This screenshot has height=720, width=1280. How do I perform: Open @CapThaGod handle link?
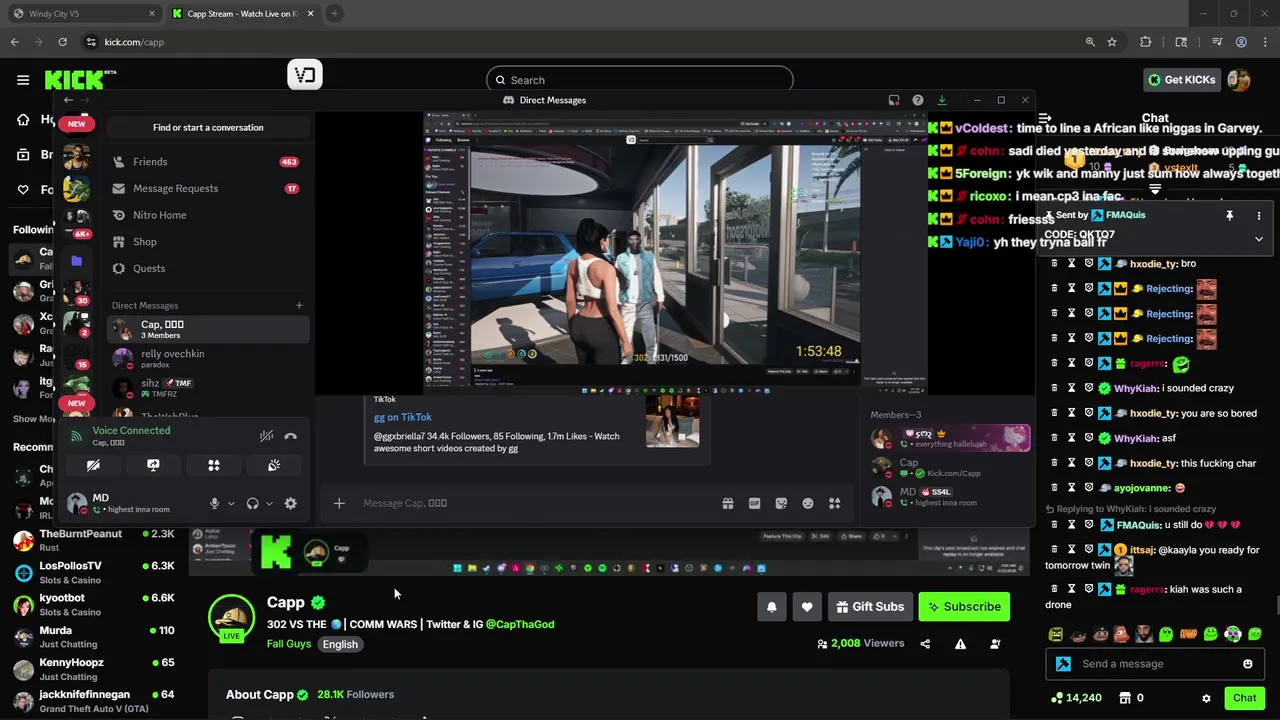coord(520,624)
